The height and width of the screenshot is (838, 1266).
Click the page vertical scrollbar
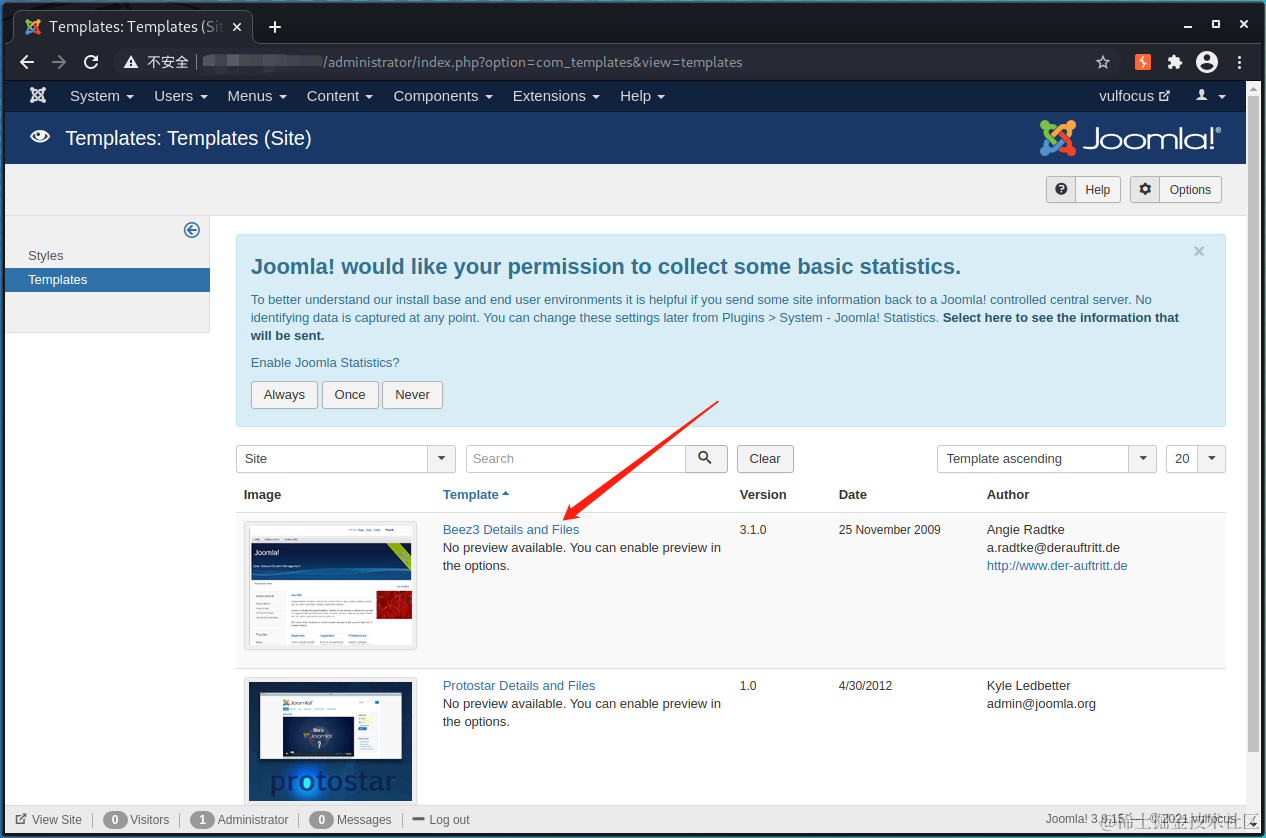click(1253, 424)
